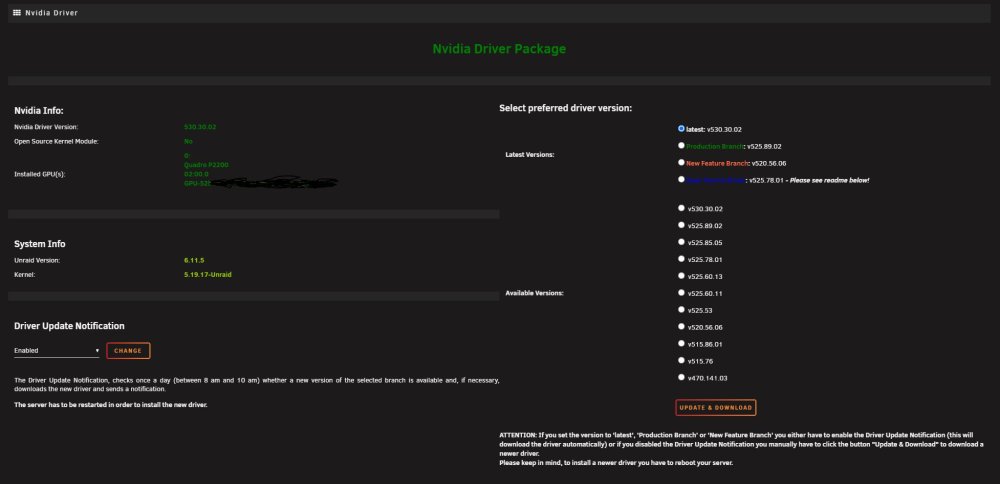The height and width of the screenshot is (484, 1000).
Task: Click the UPDATE & DOWNLOAD button
Action: tap(716, 407)
